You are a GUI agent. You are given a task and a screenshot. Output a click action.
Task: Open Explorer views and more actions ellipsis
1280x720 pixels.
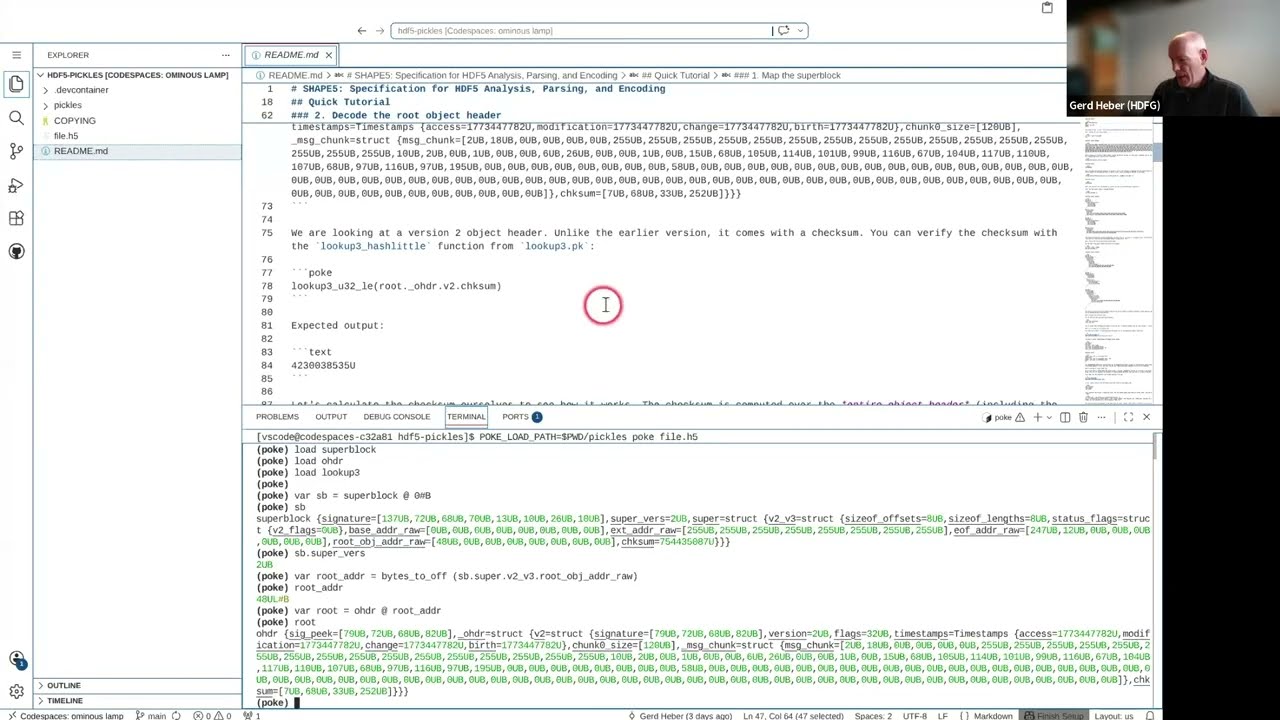tap(225, 55)
